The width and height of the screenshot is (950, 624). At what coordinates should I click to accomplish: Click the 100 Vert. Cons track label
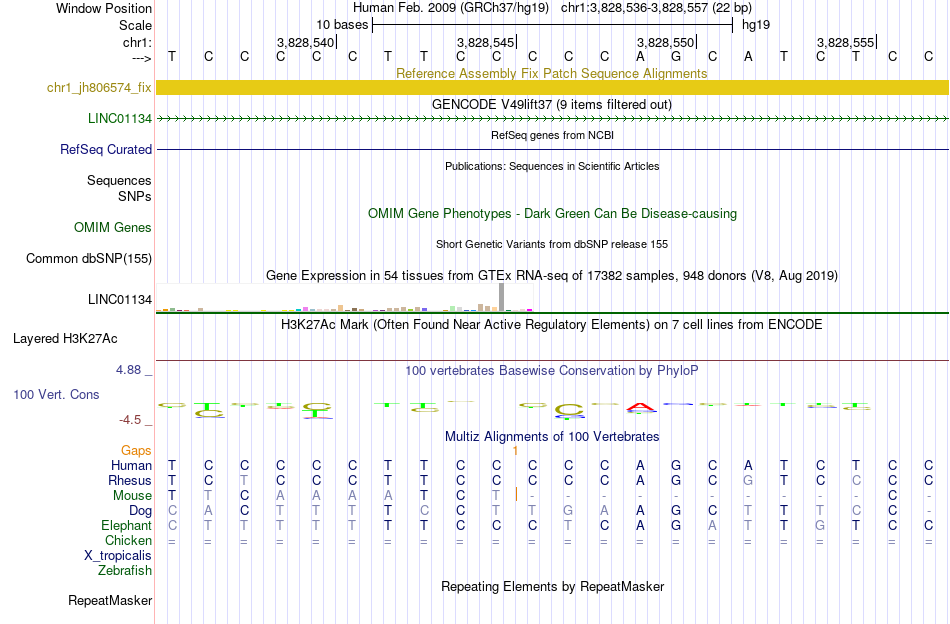coord(56,394)
